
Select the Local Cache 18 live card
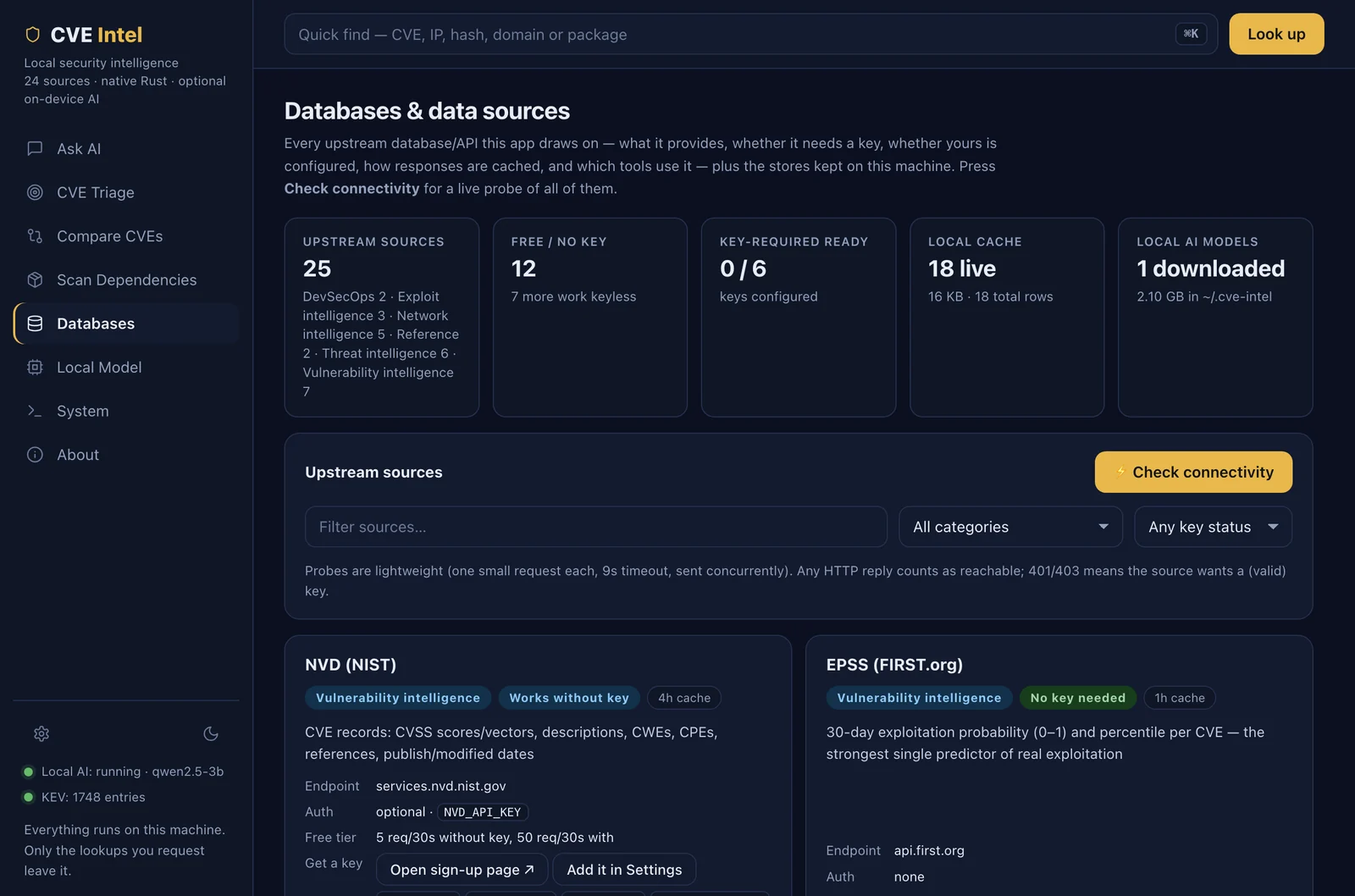(1007, 318)
